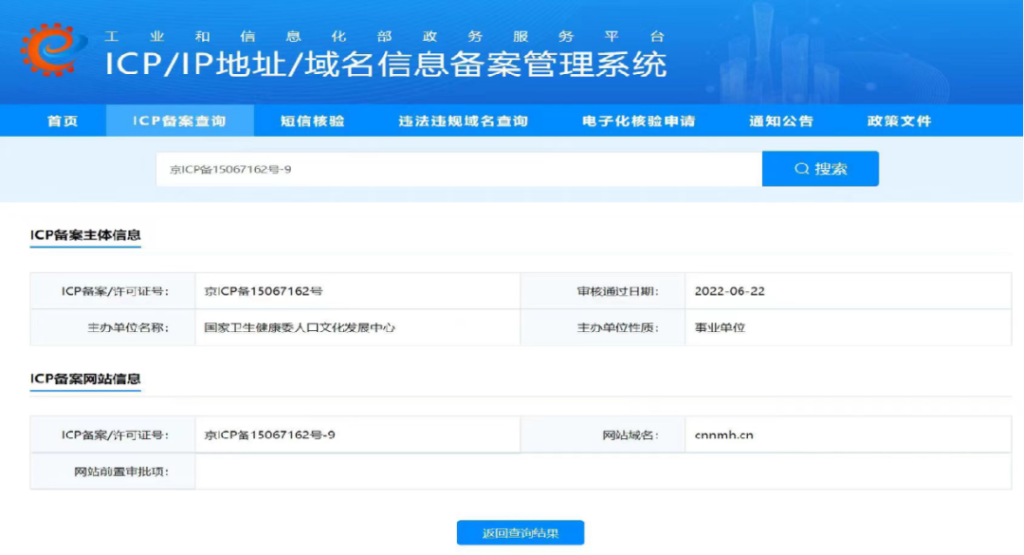Click the ICP备案主体信息 heading

(x=86, y=235)
